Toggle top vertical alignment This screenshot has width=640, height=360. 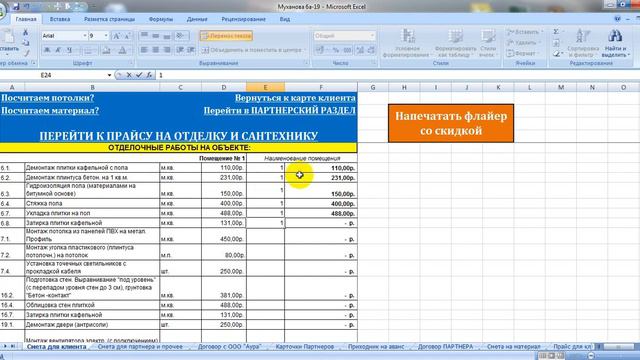pyautogui.click(x=144, y=36)
